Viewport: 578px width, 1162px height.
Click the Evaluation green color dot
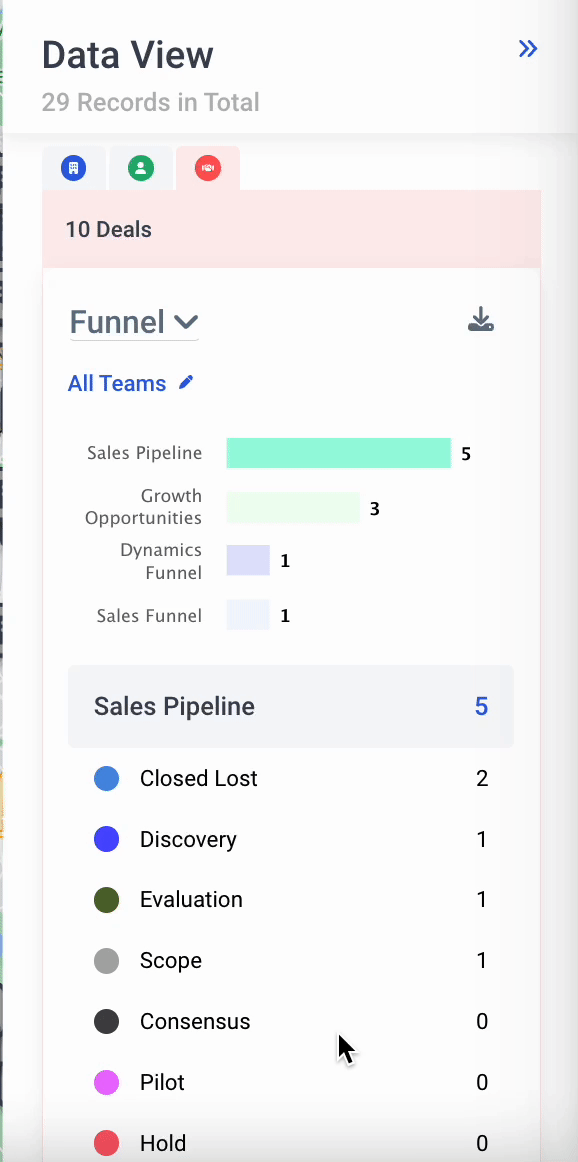(107, 900)
